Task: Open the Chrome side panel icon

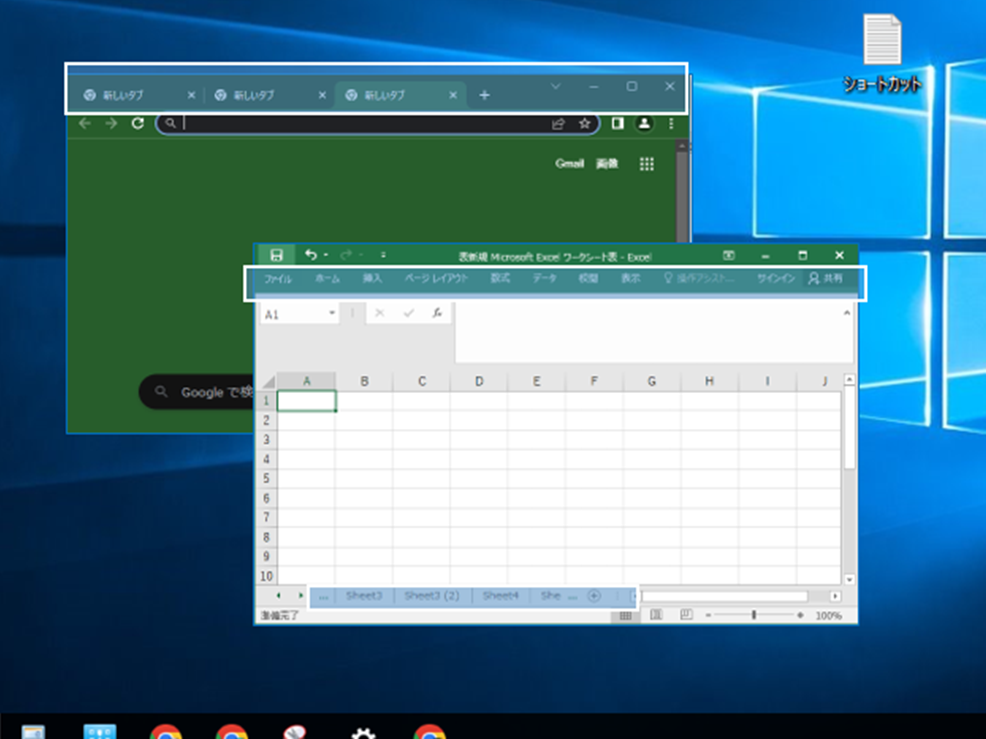Action: tap(618, 123)
